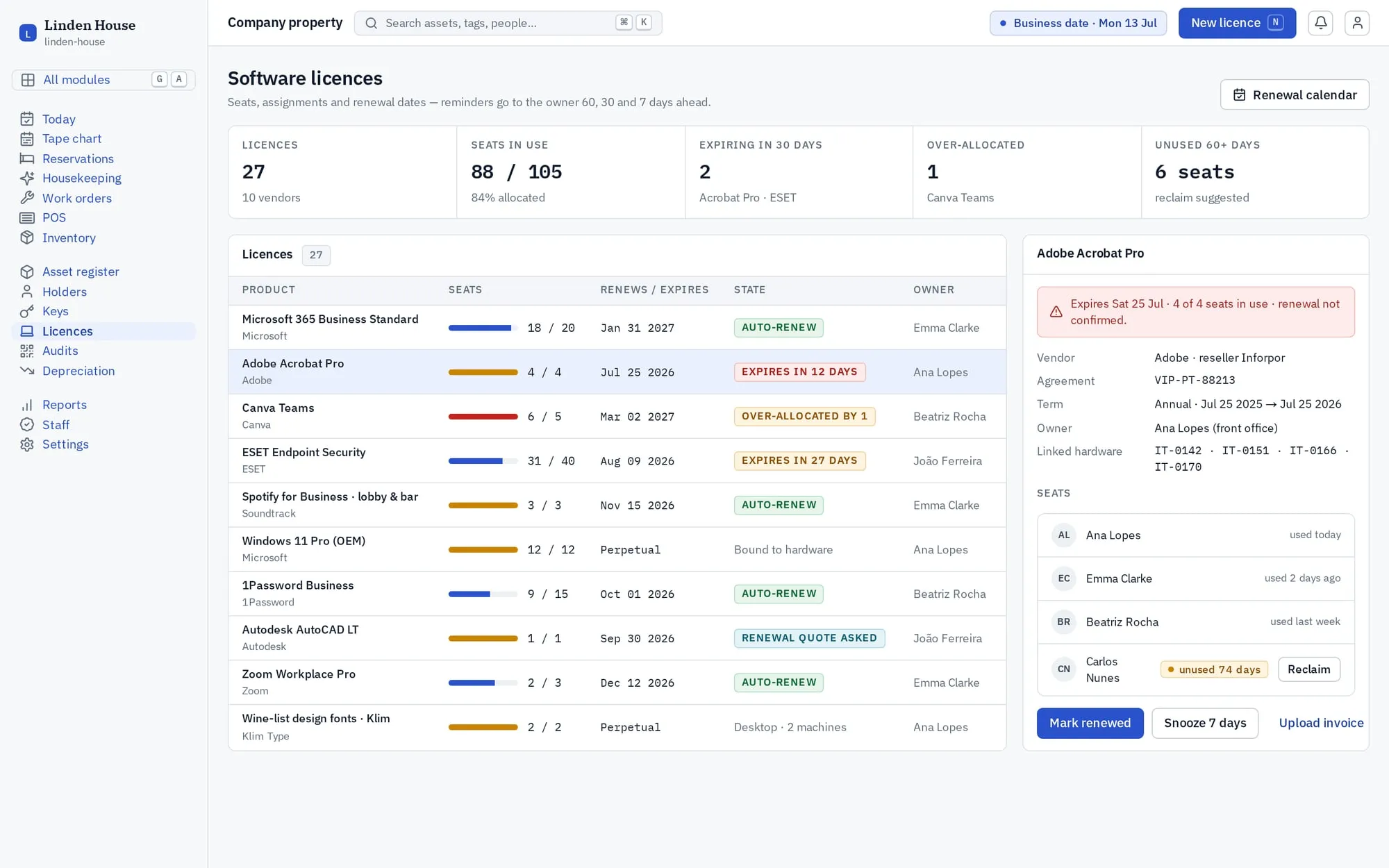Screen dimensions: 1389x868
Task: Click Mark renewed for Acrobat Pro
Action: tap(1090, 723)
